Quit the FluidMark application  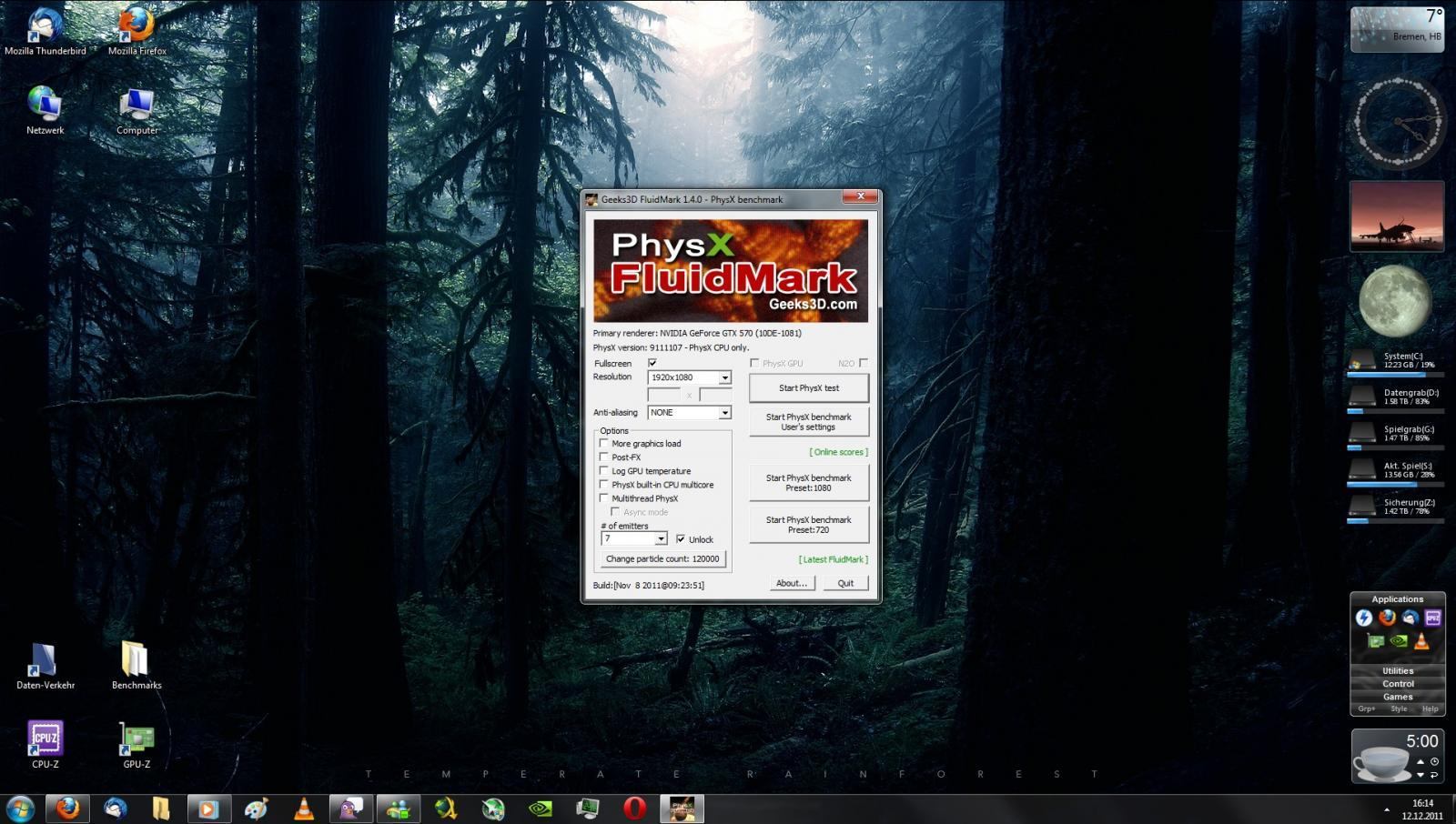click(845, 584)
